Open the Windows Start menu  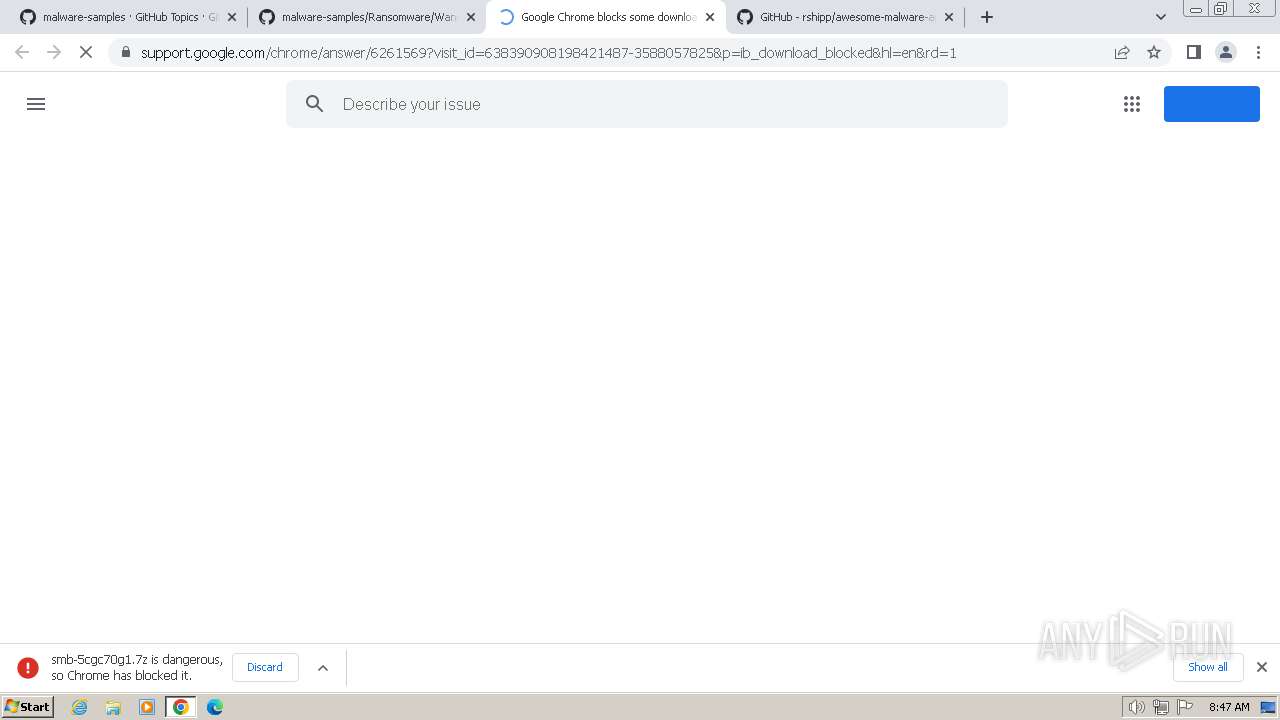[x=27, y=706]
